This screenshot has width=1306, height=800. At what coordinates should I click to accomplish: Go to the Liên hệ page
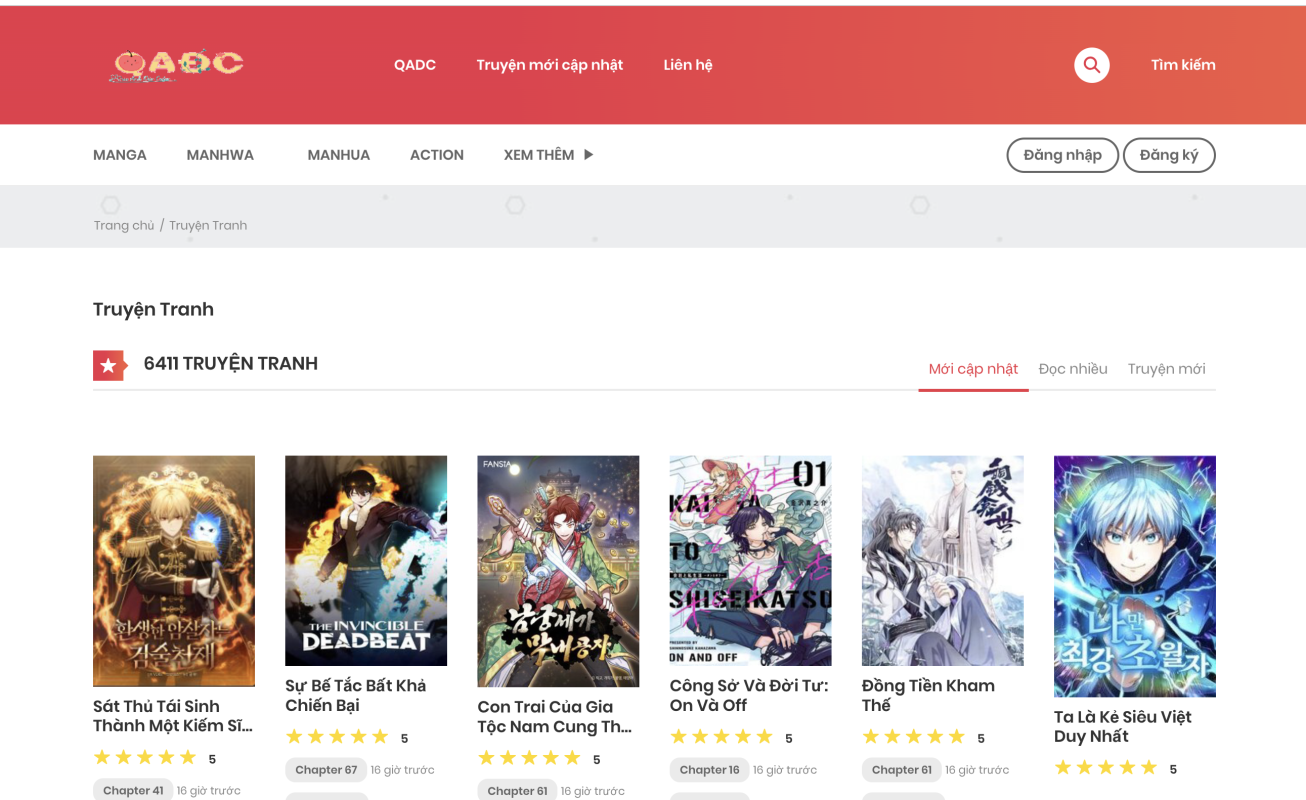[x=688, y=65]
